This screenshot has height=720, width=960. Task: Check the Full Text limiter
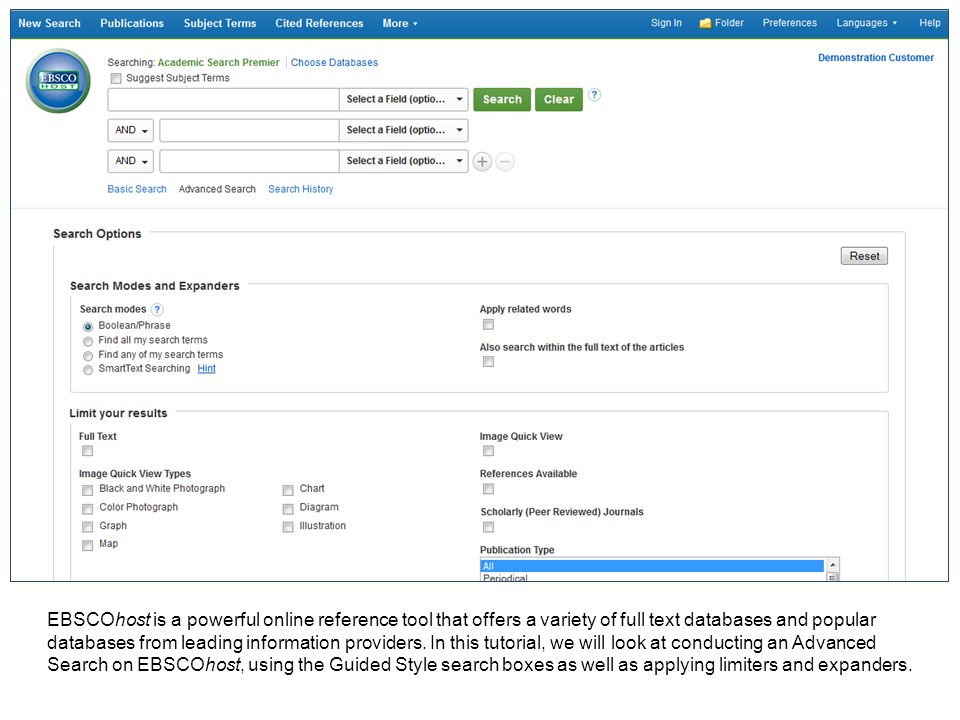click(x=88, y=451)
